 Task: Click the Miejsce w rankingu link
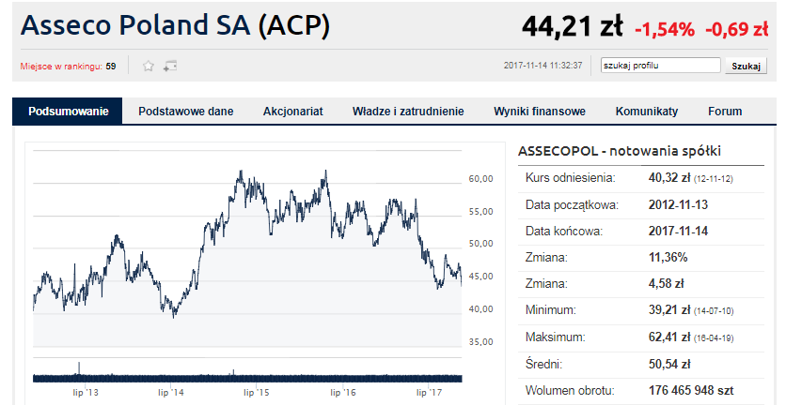pos(61,66)
